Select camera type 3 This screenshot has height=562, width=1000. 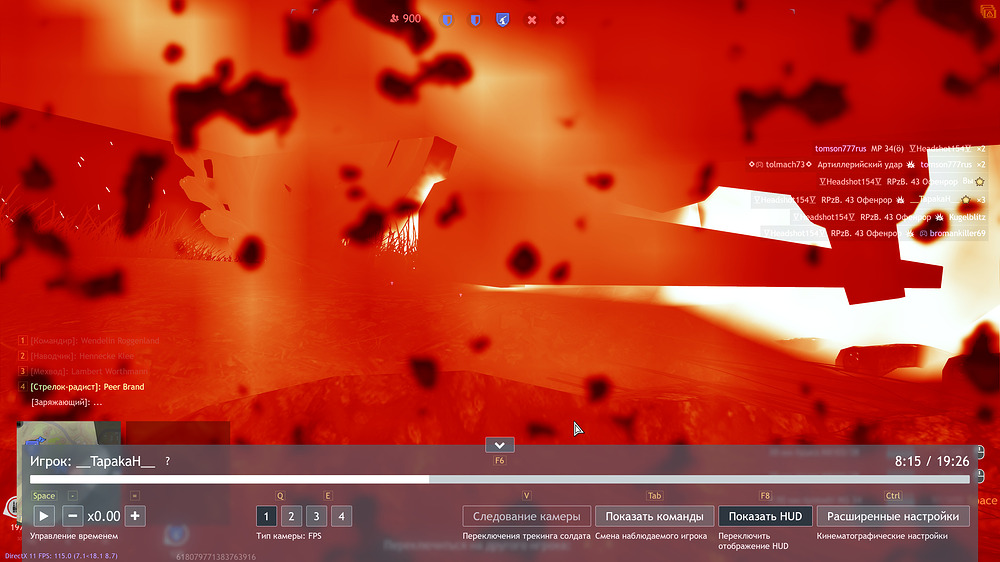click(316, 516)
